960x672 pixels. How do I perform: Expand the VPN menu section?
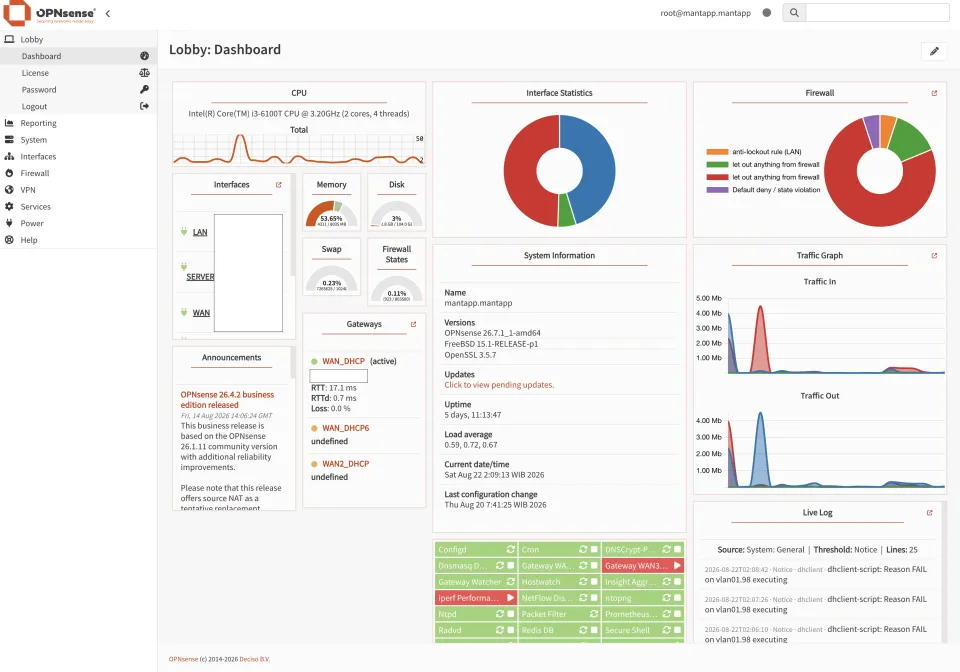click(x=78, y=190)
